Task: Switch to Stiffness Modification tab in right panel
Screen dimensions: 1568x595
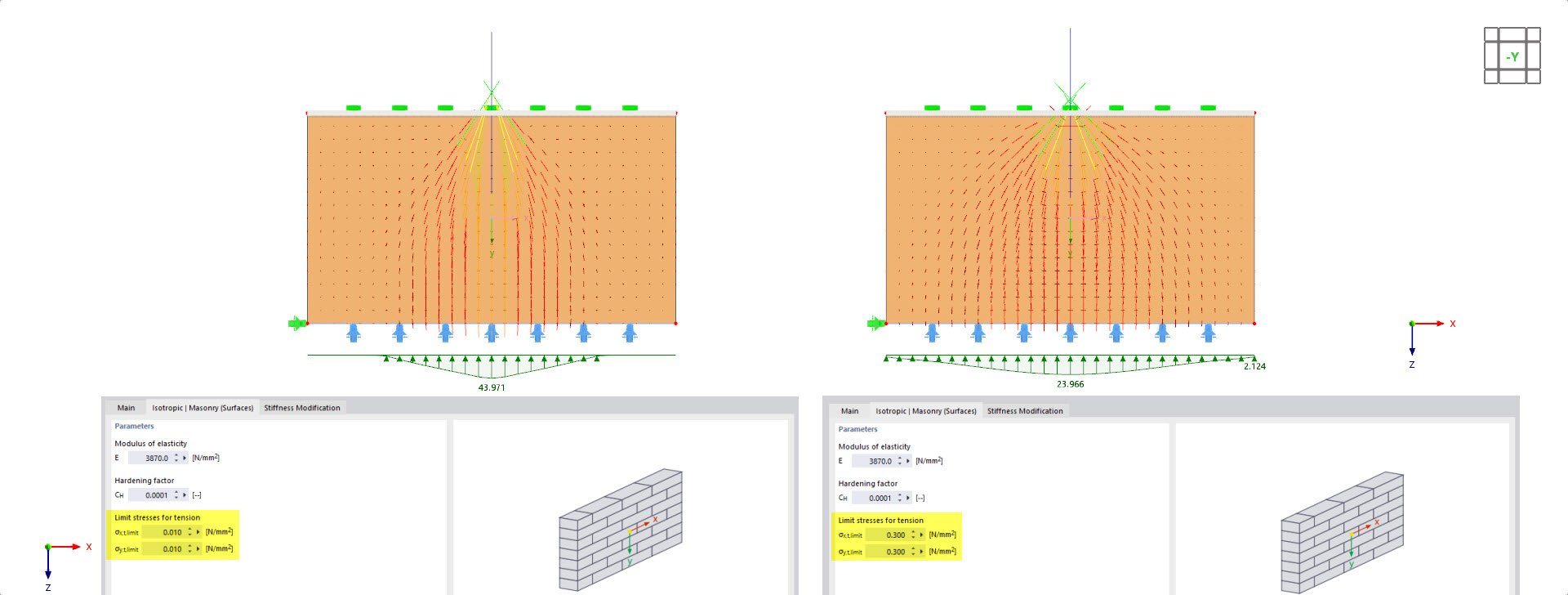Action: point(1025,411)
